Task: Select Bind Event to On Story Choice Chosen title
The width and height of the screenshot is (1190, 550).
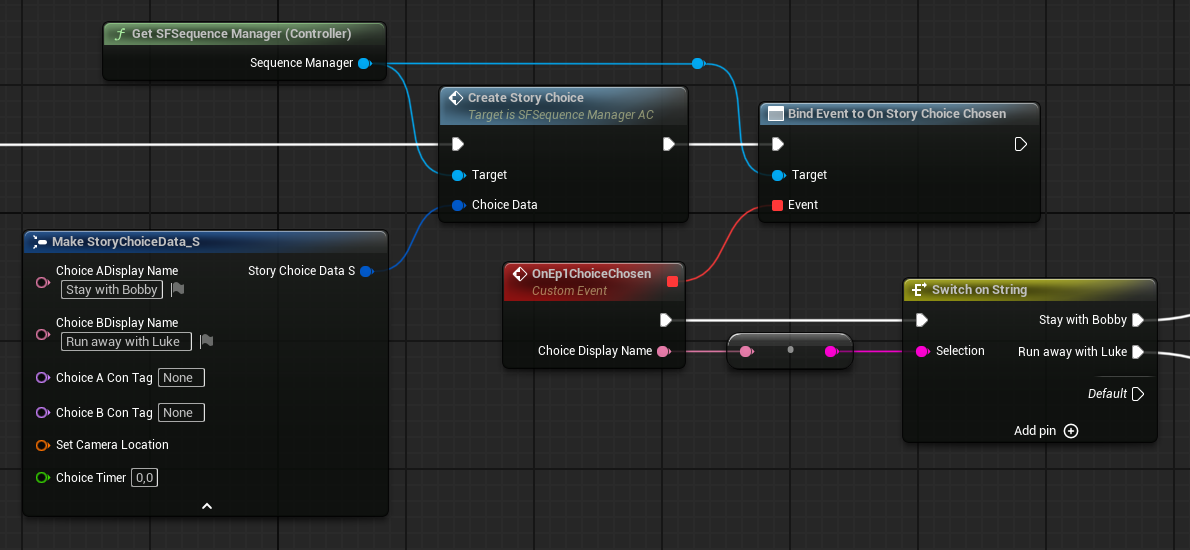Action: (x=897, y=114)
